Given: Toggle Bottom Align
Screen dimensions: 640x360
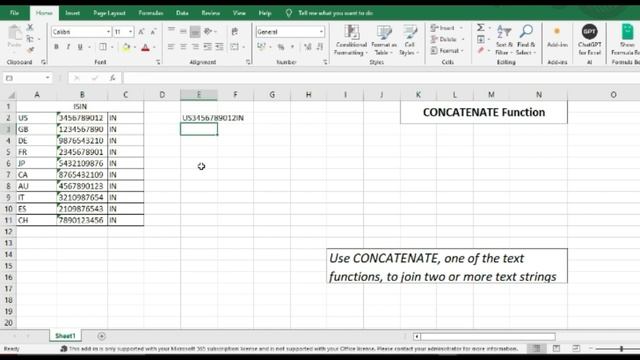Looking at the screenshot, I should [x=195, y=31].
